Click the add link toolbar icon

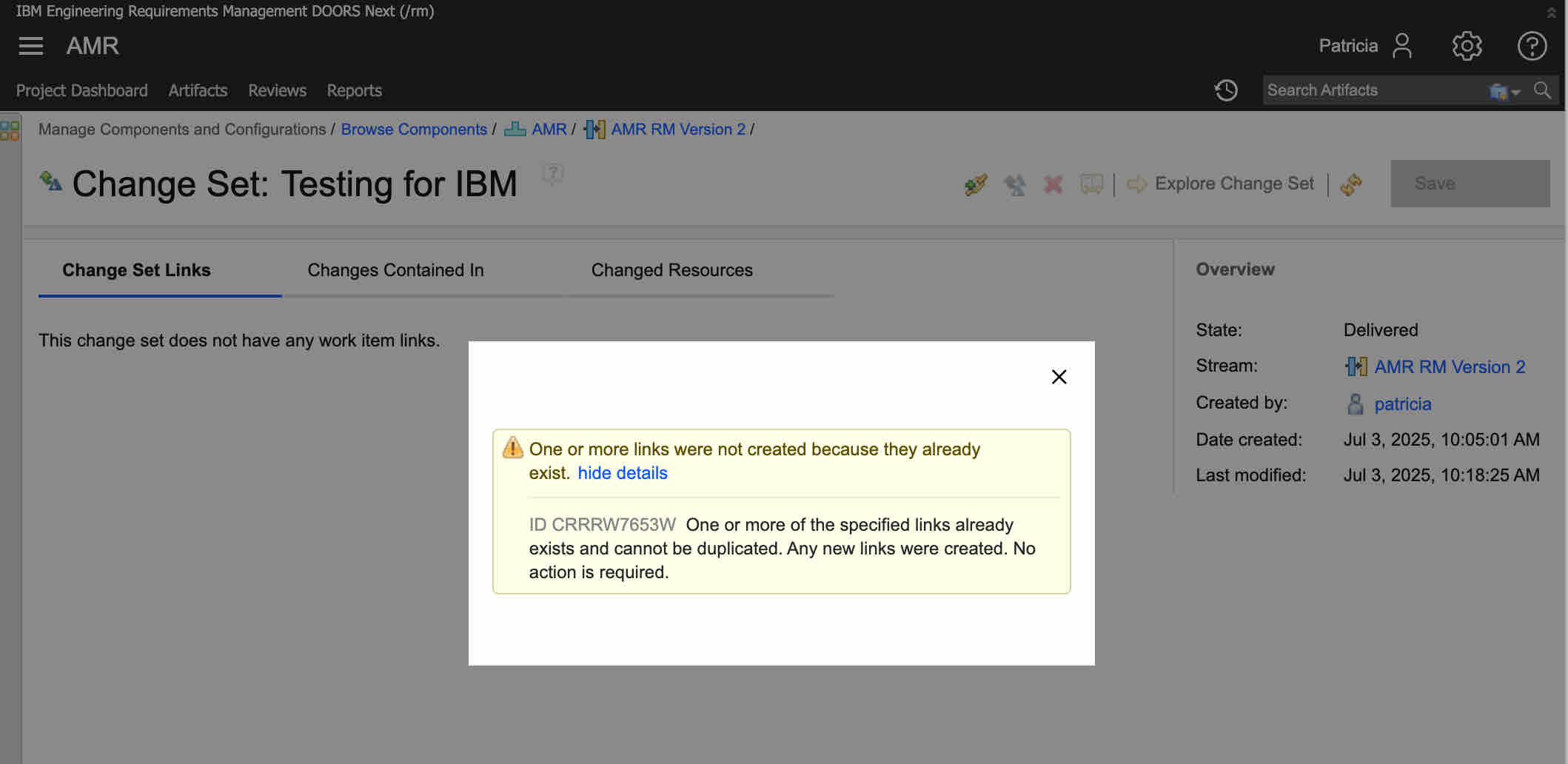tap(976, 184)
